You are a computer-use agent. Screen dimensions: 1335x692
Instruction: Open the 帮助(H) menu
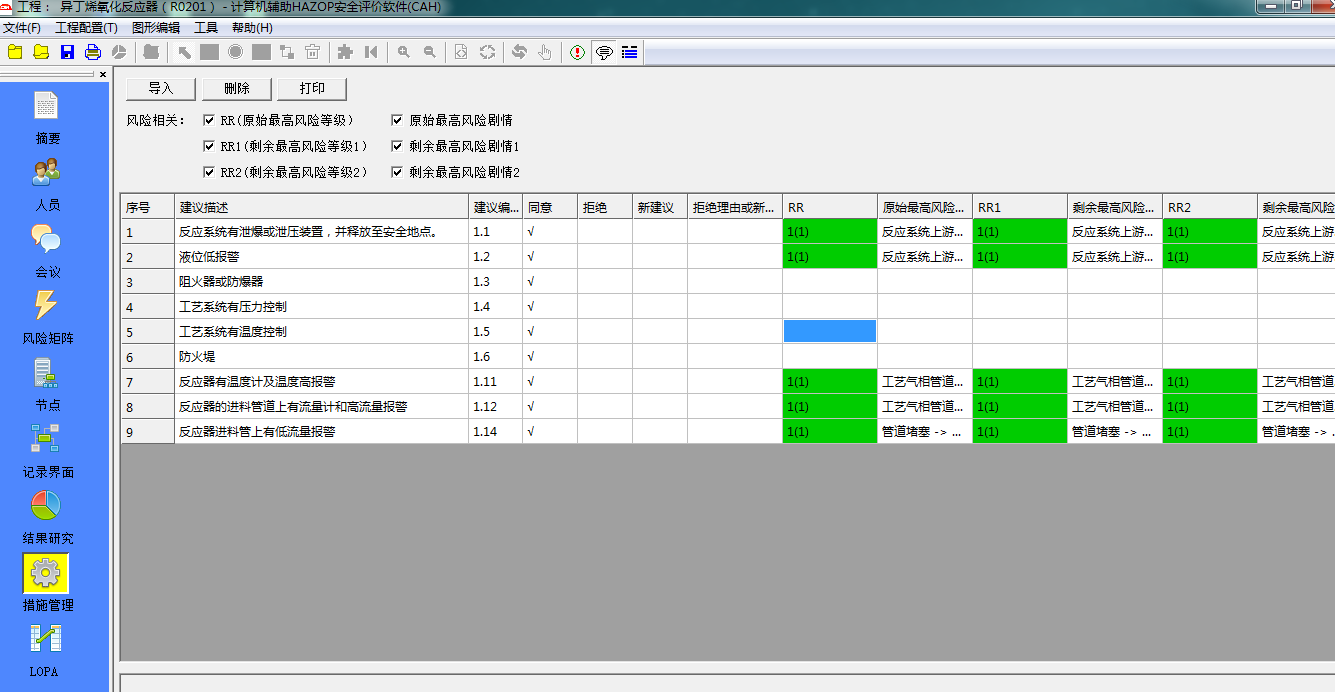252,28
